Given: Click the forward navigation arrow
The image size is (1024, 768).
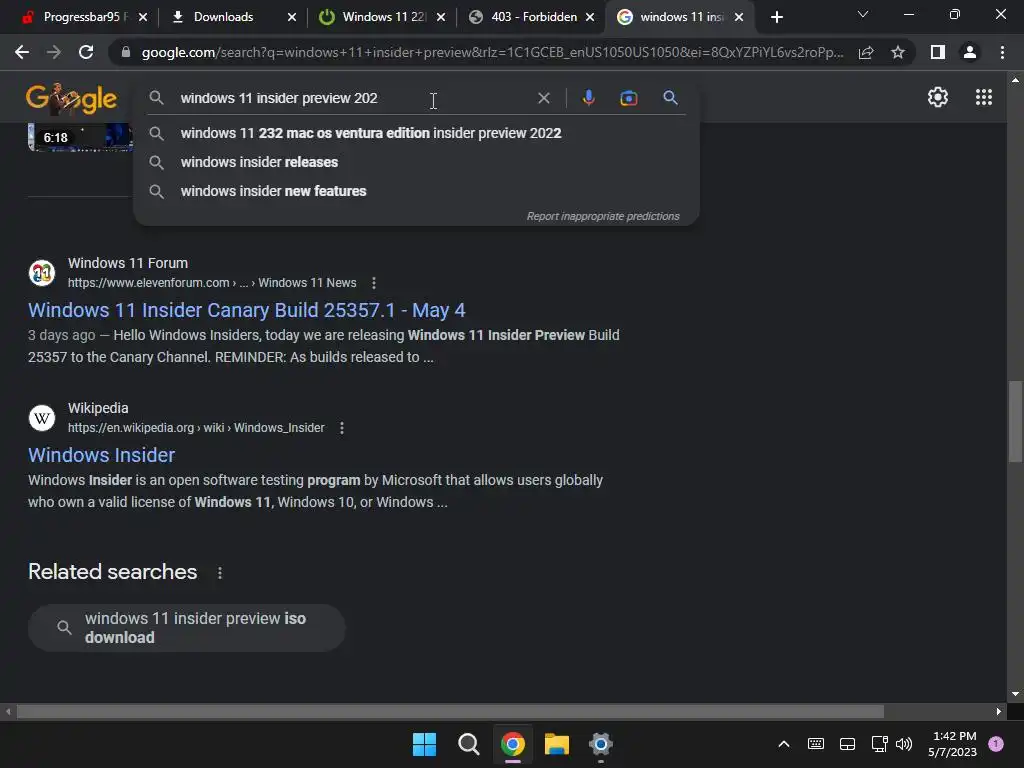Looking at the screenshot, I should pos(54,52).
